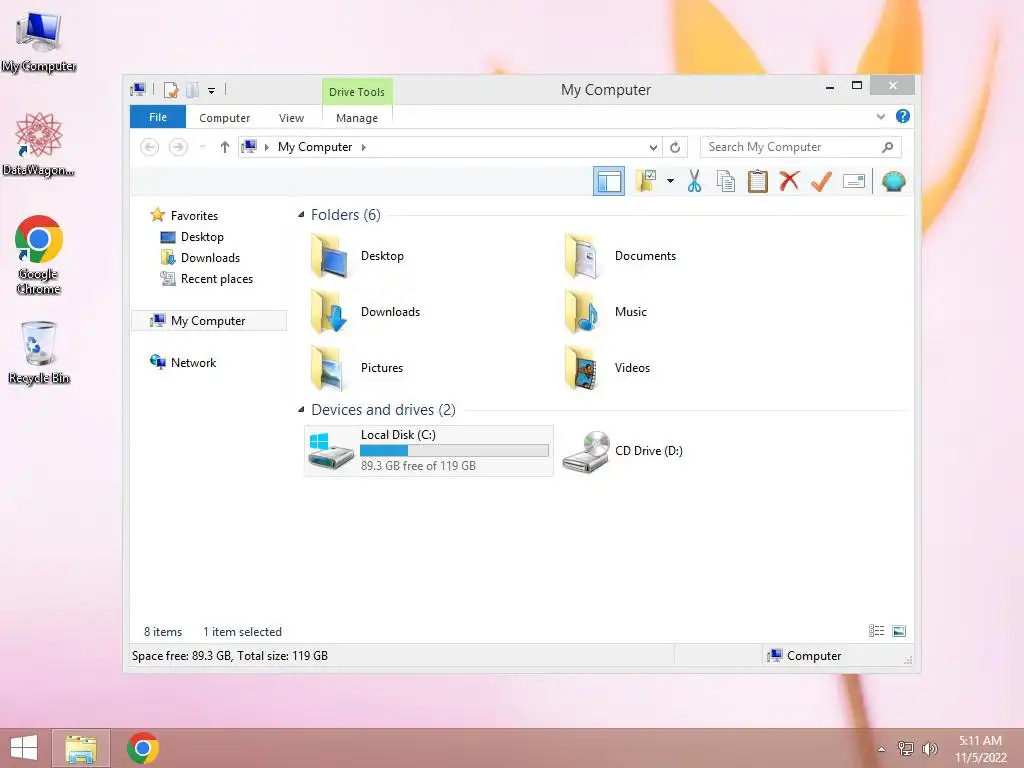The width and height of the screenshot is (1024, 768).
Task: Open the File ribbon tab
Action: click(x=158, y=117)
